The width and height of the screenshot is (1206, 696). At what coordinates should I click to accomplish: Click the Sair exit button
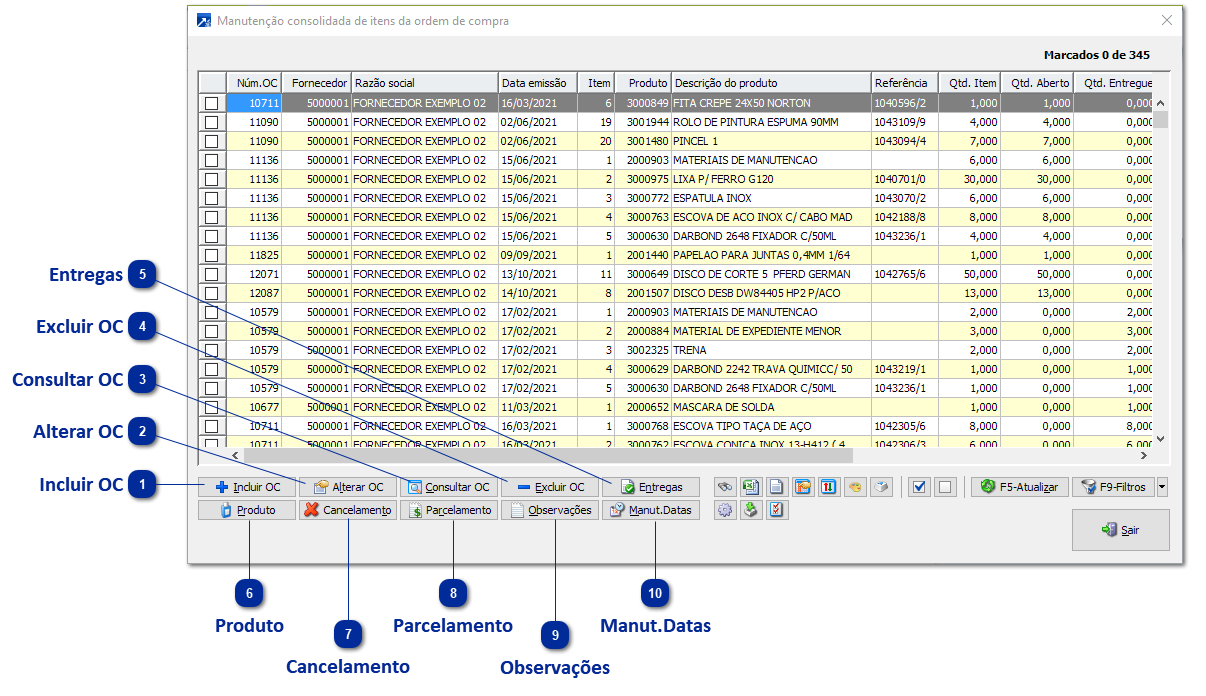[x=1120, y=530]
